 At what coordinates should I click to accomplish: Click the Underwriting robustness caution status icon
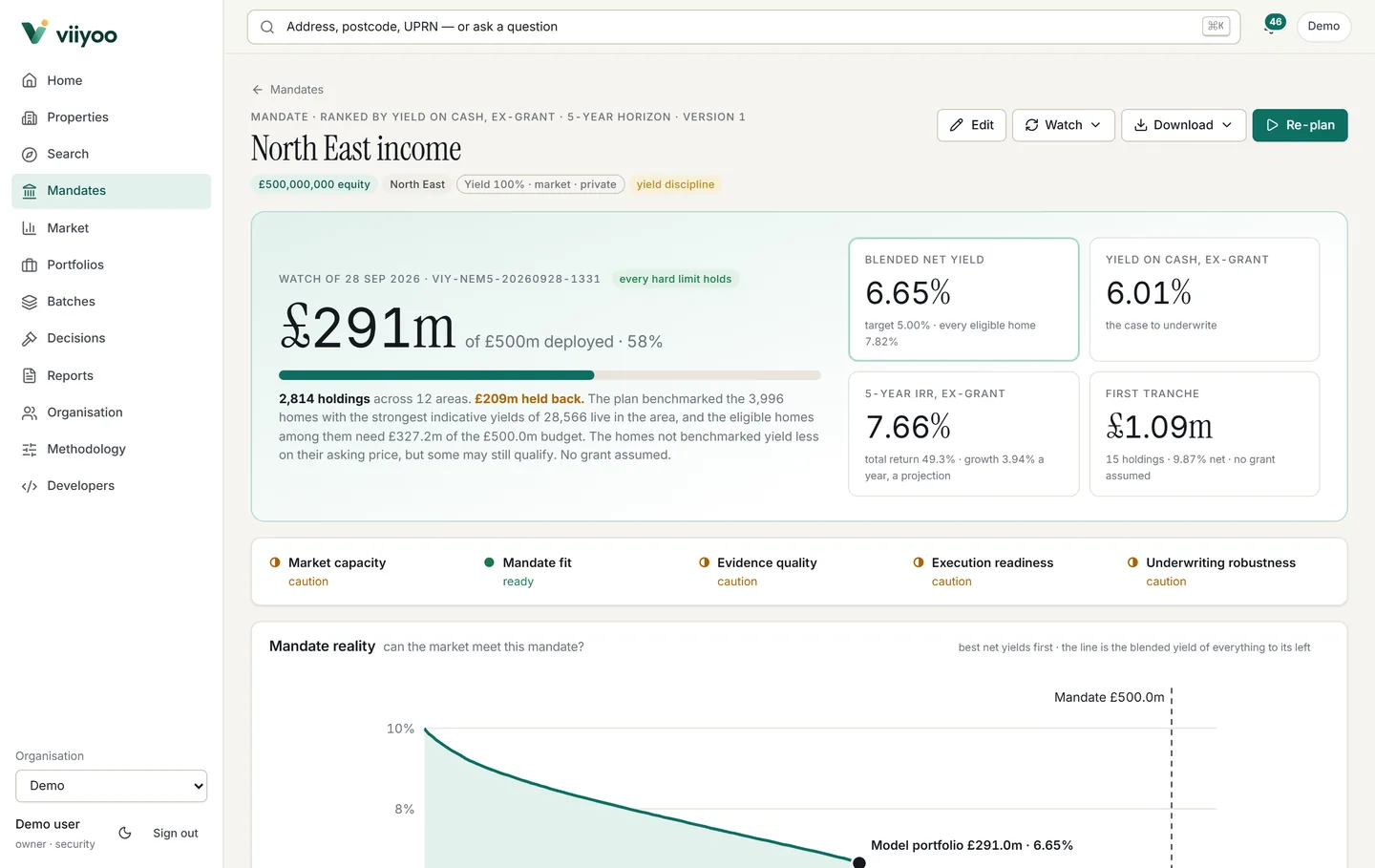pos(1132,562)
